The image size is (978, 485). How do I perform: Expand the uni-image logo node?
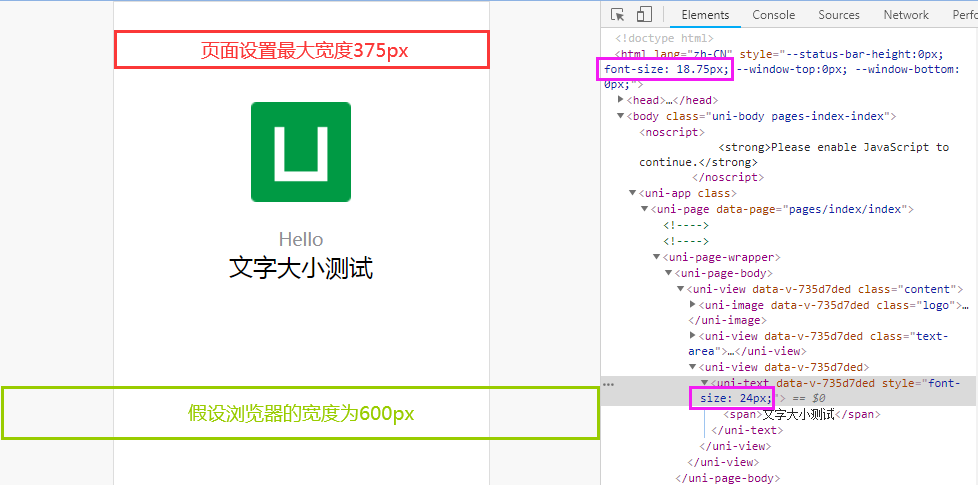pyautogui.click(x=692, y=305)
